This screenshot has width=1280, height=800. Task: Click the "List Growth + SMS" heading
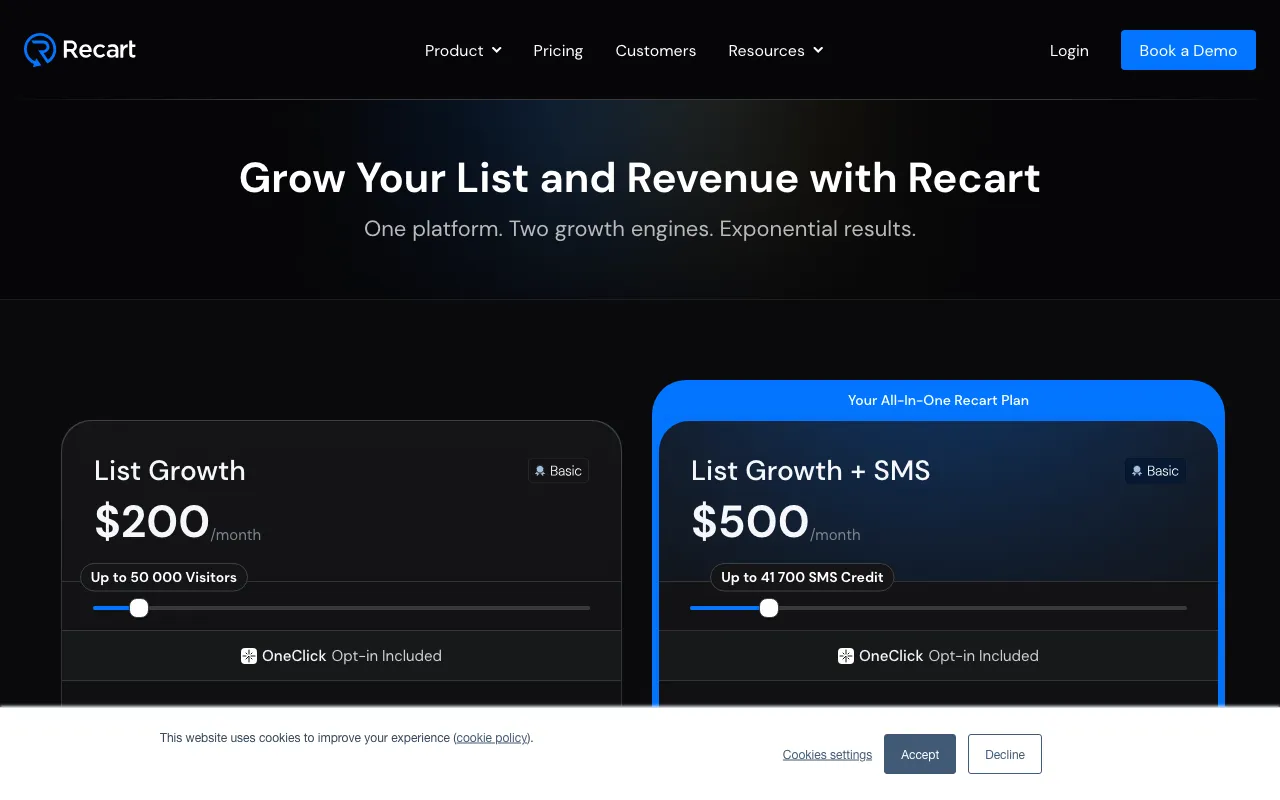tap(811, 470)
